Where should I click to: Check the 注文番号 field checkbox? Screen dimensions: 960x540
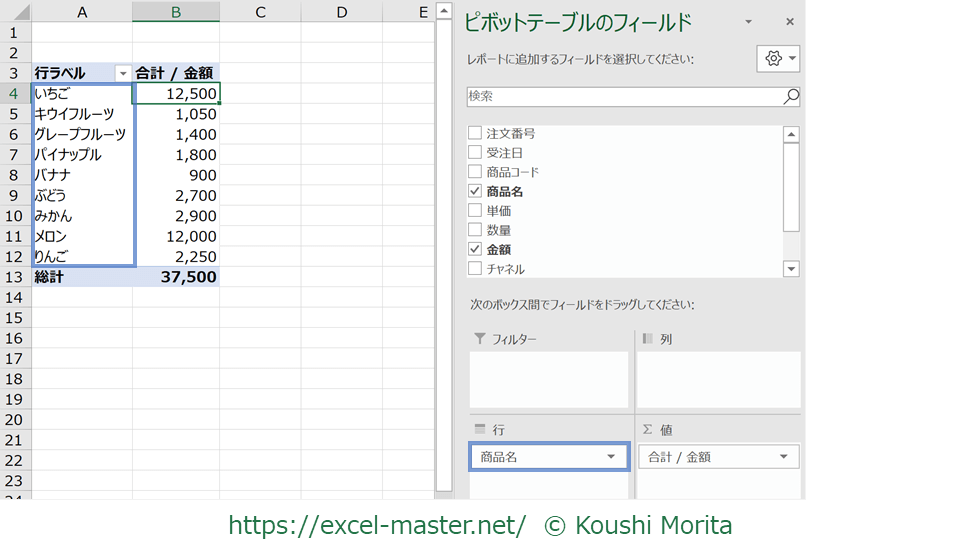coord(475,133)
